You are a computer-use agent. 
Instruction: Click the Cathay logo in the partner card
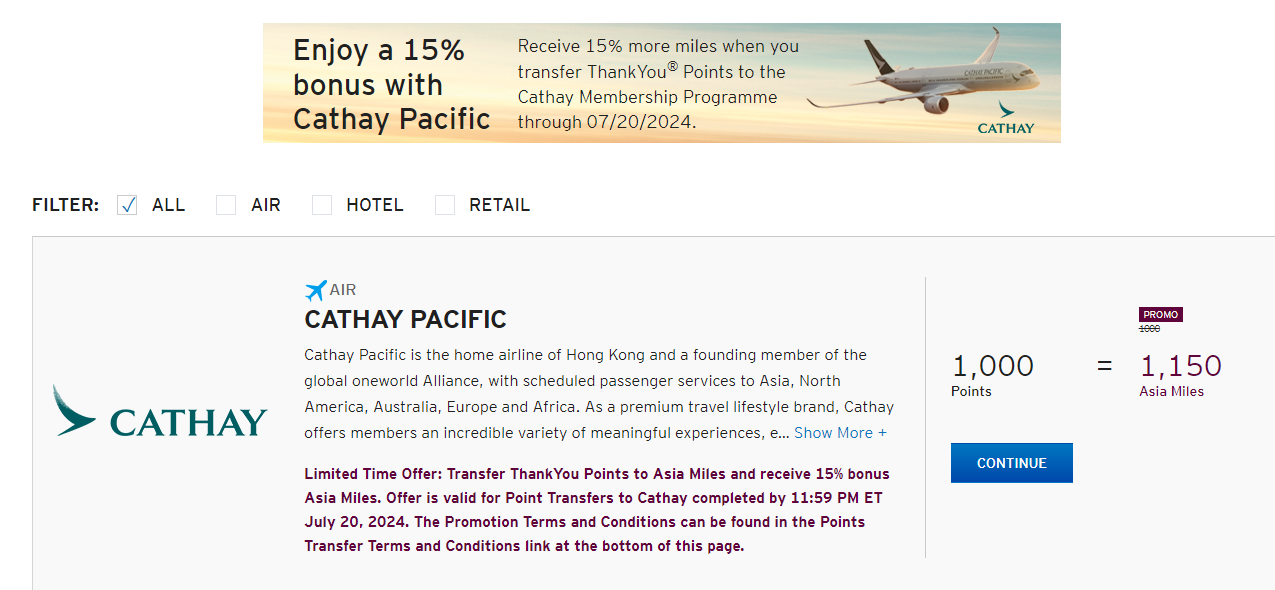160,412
